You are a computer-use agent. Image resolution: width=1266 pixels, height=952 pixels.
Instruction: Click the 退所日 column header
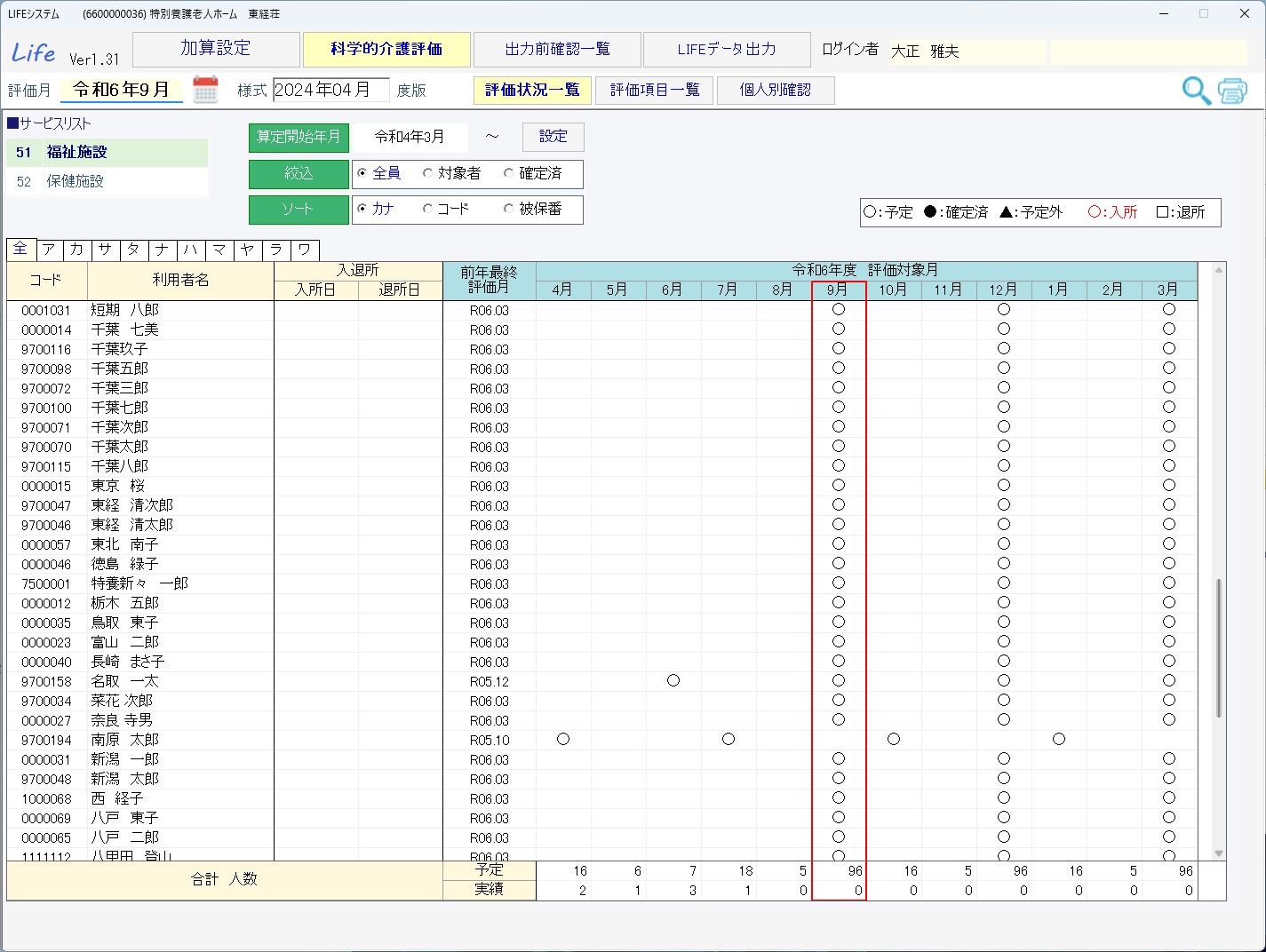pos(400,290)
